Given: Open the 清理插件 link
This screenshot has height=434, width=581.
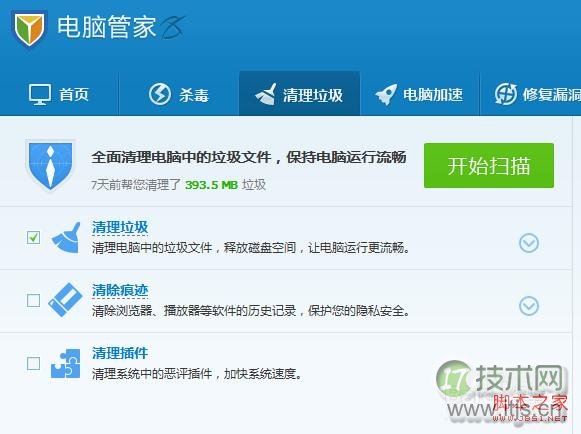Looking at the screenshot, I should pos(120,353).
